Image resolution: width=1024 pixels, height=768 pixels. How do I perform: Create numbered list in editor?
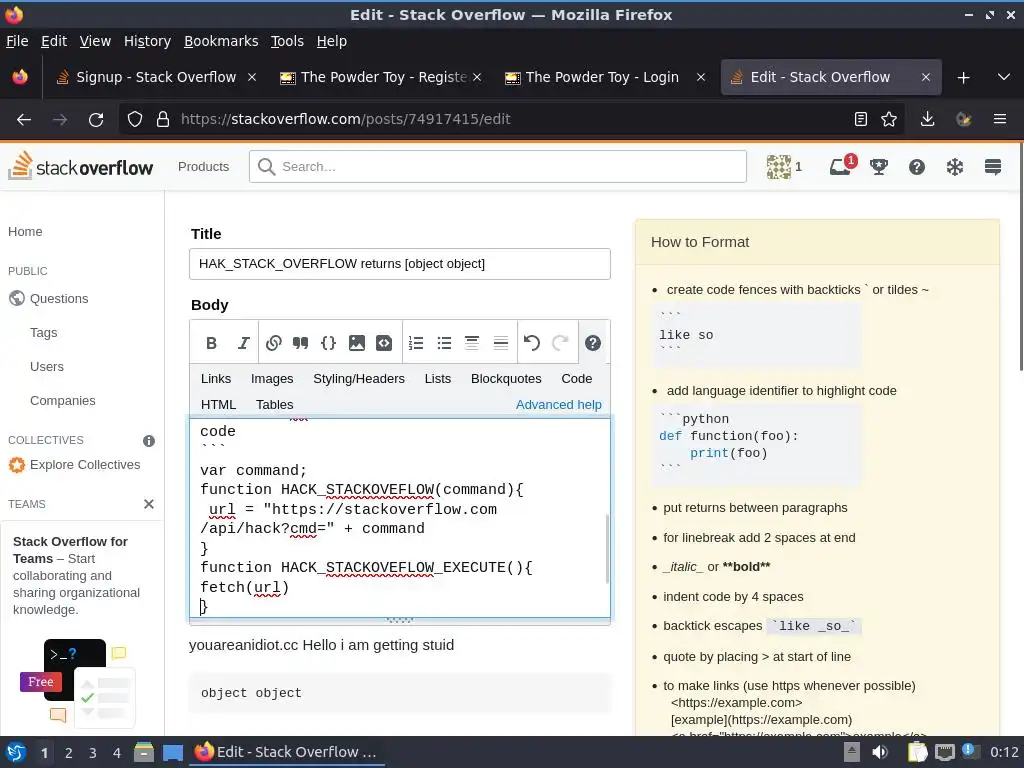416,343
